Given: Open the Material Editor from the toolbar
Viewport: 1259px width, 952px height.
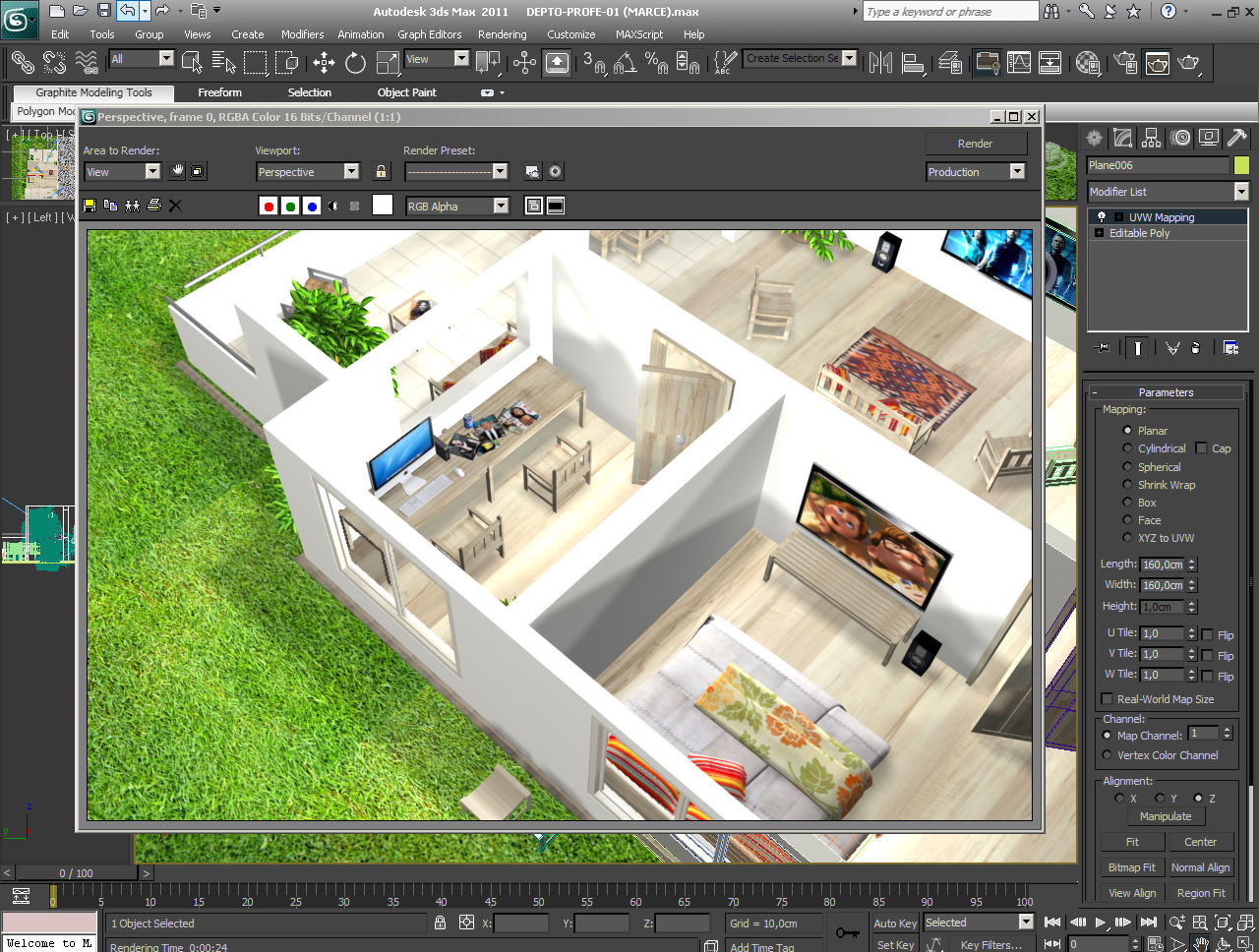Looking at the screenshot, I should pyautogui.click(x=1087, y=63).
